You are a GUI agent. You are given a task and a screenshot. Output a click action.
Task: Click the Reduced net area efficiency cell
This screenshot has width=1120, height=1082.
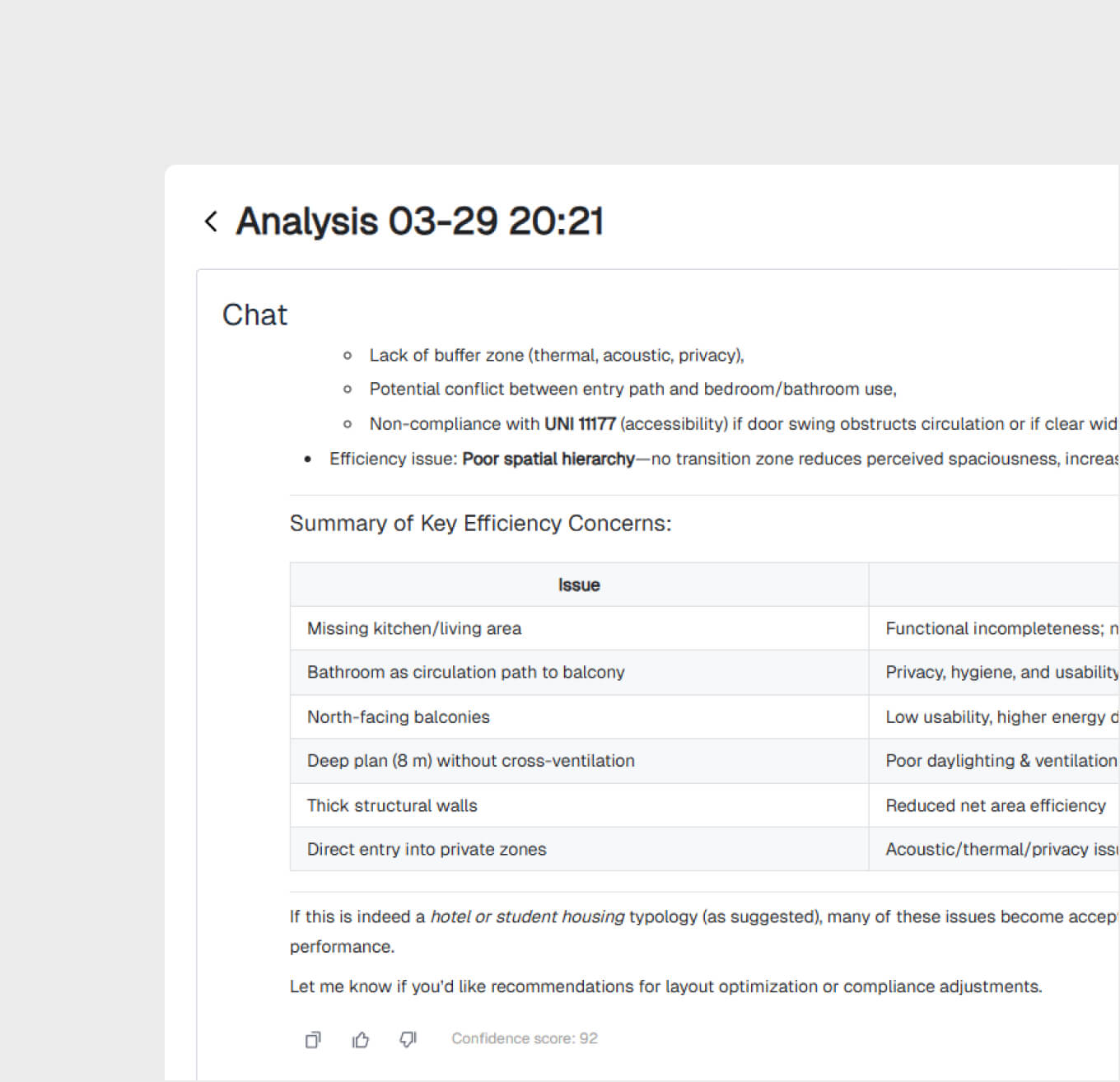(995, 805)
